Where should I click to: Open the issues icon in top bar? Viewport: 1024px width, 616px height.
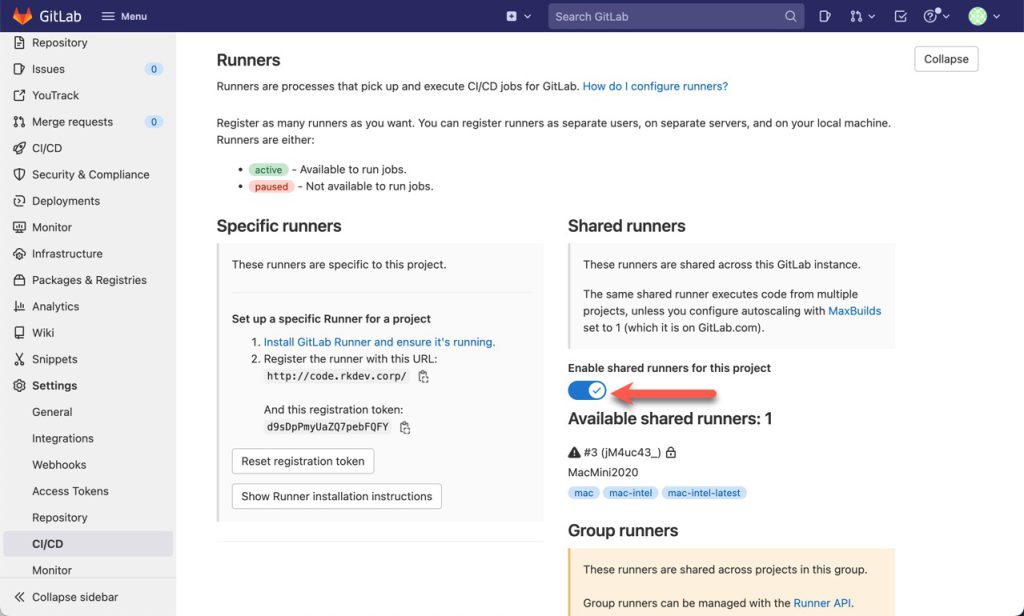pyautogui.click(x=825, y=16)
